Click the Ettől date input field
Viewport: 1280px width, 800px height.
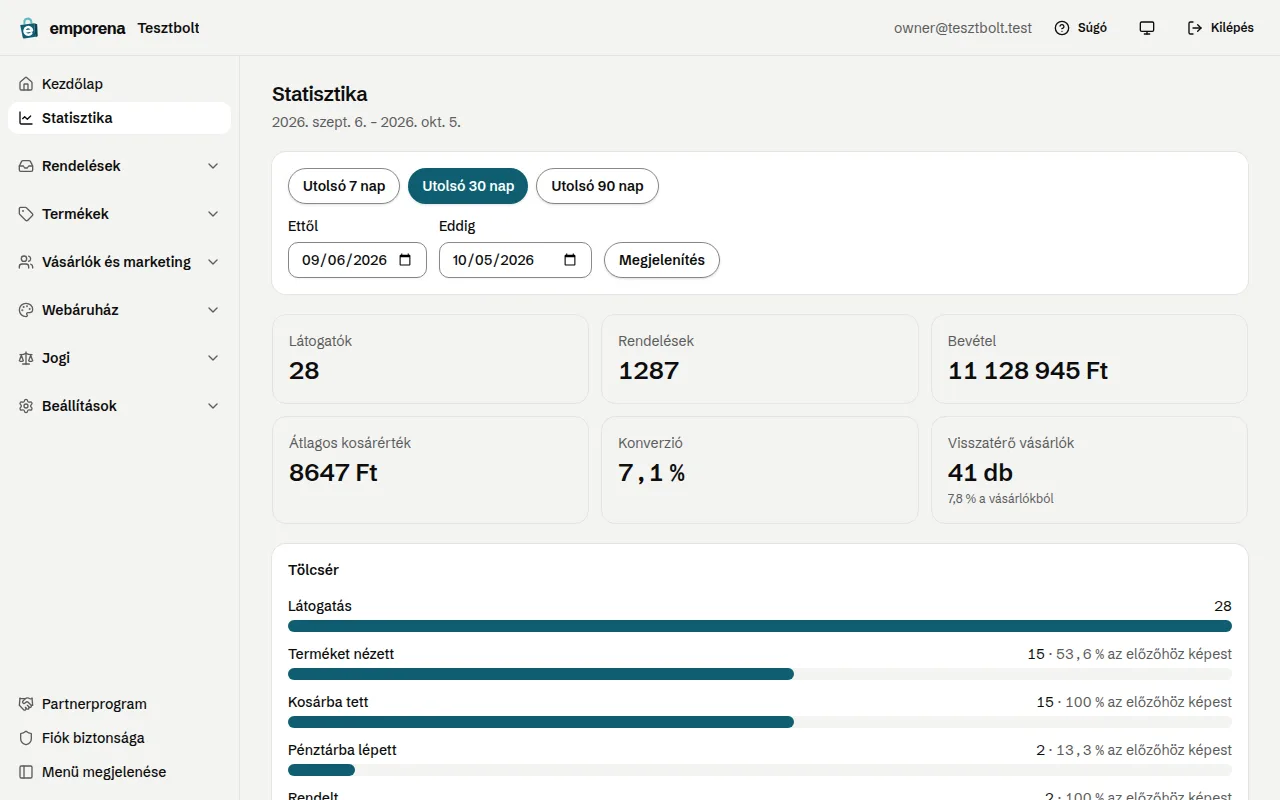357,260
